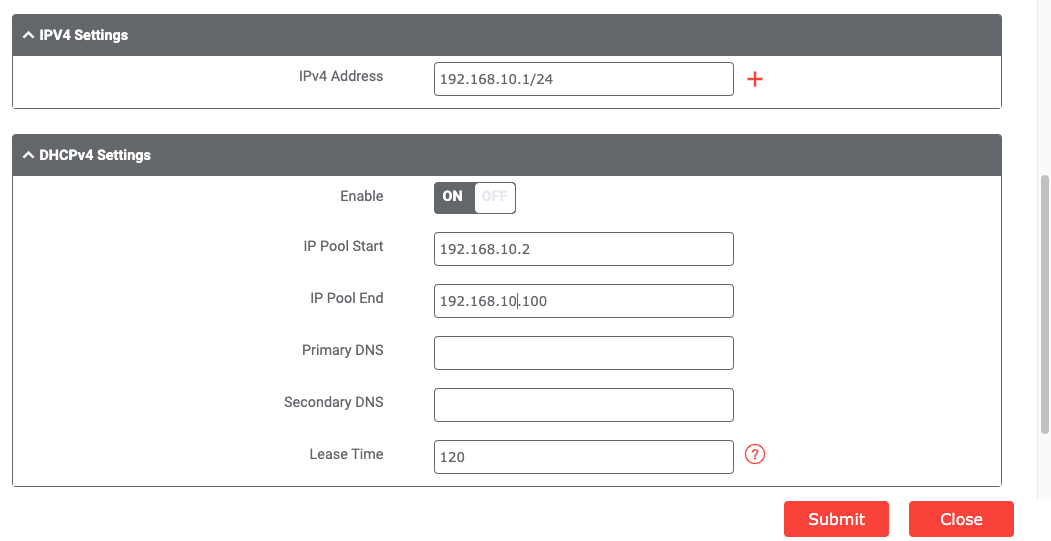
Task: Click the red plus icon to add IPv4 address
Action: click(755, 79)
